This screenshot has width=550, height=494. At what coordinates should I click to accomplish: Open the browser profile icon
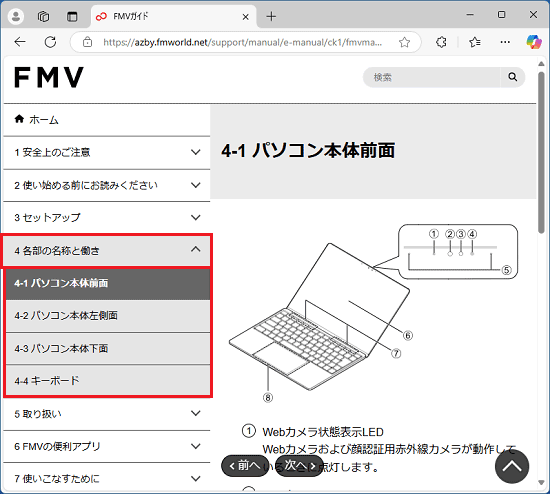16,16
